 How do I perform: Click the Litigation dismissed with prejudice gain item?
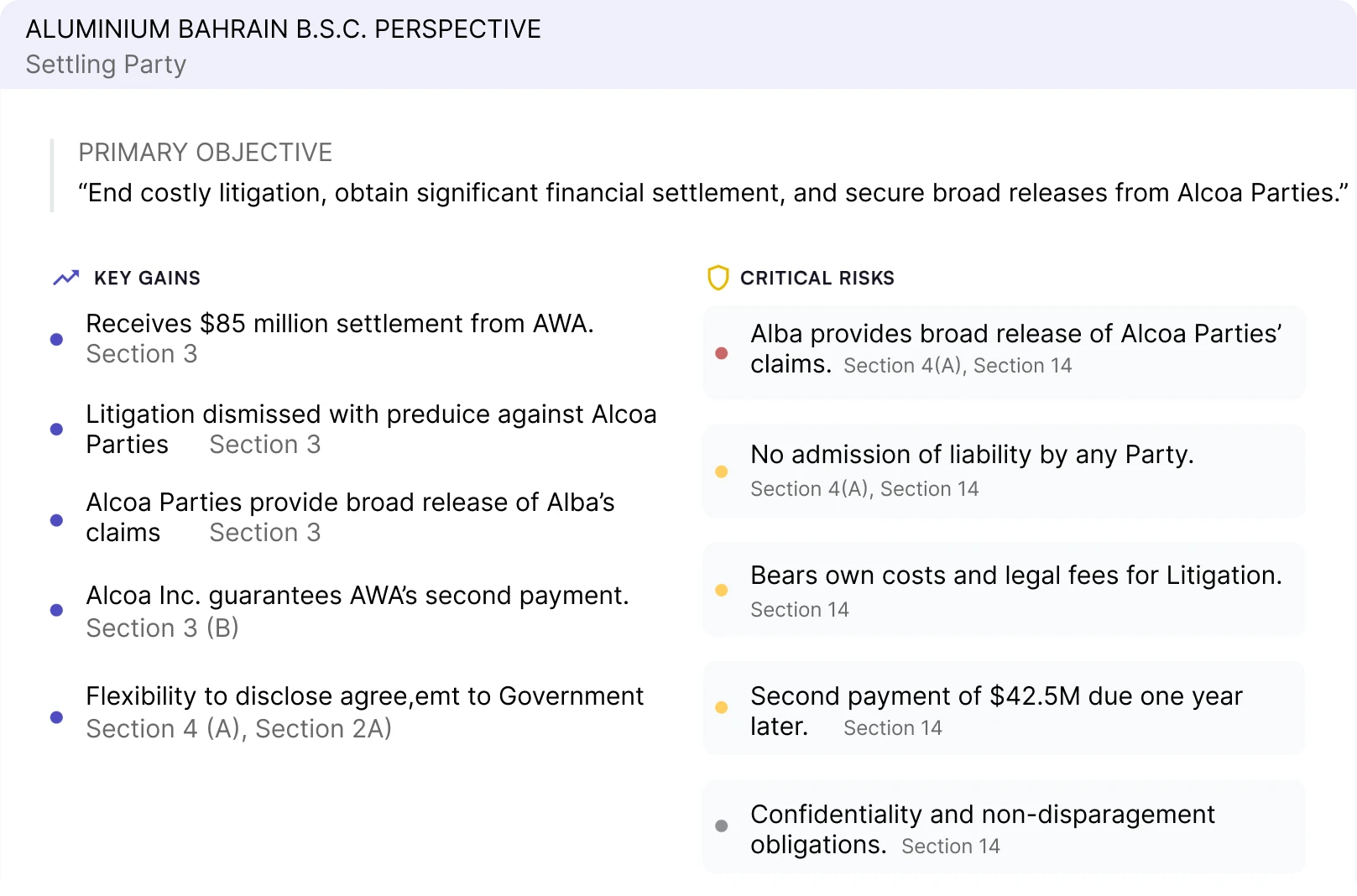coord(371,414)
